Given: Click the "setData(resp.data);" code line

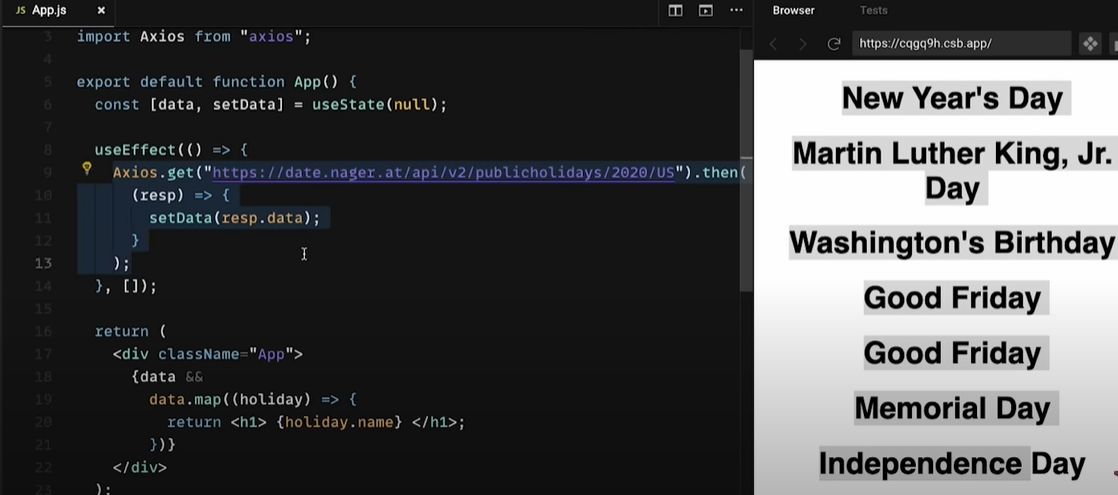Looking at the screenshot, I should pos(235,218).
